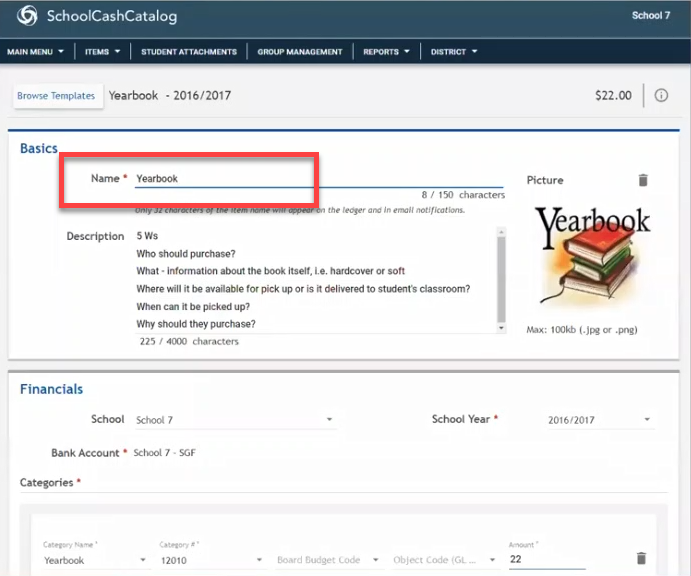
Task: Click the 'When can it be picked up?' line
Action: [x=193, y=306]
